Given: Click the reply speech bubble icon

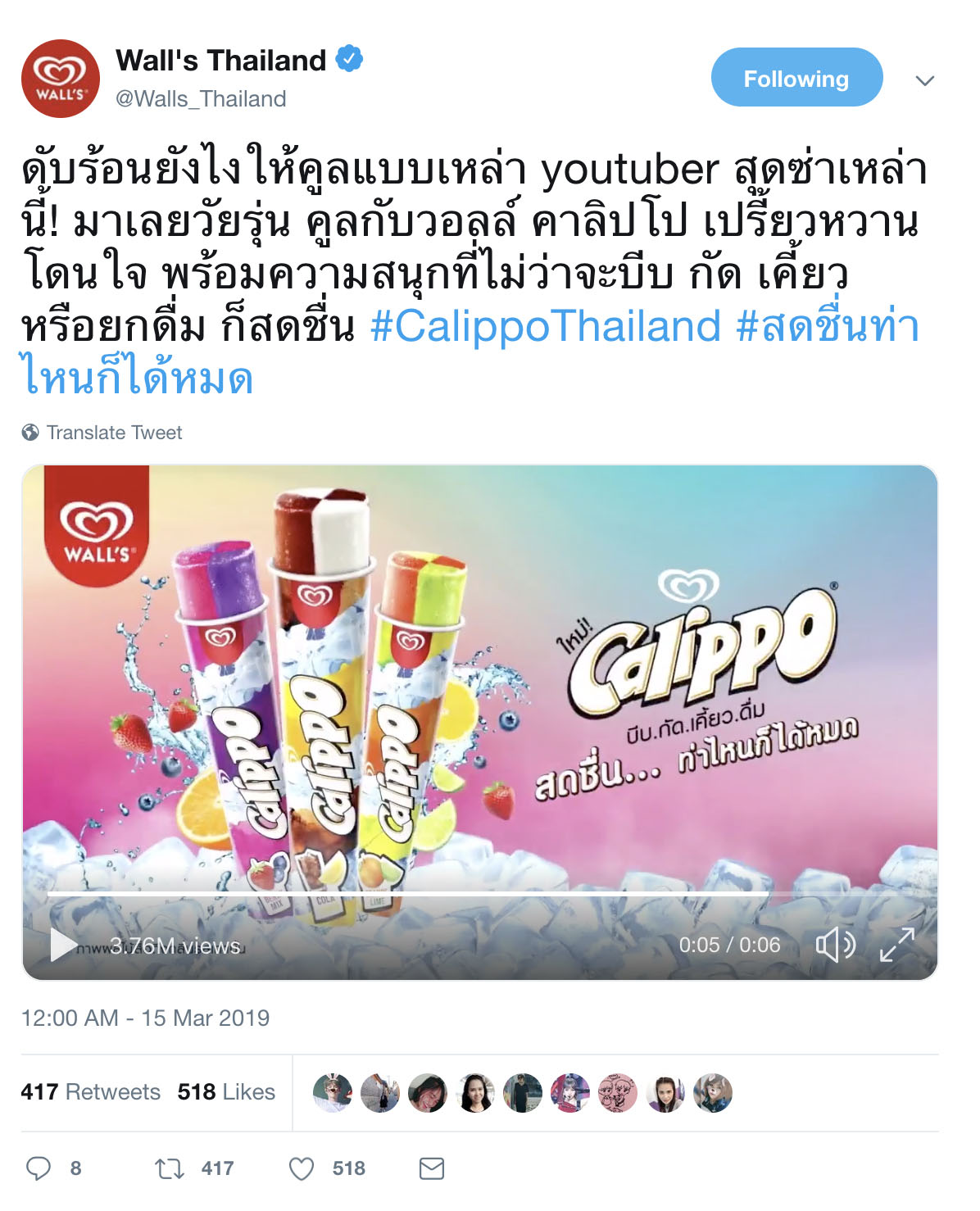Looking at the screenshot, I should pyautogui.click(x=39, y=1168).
